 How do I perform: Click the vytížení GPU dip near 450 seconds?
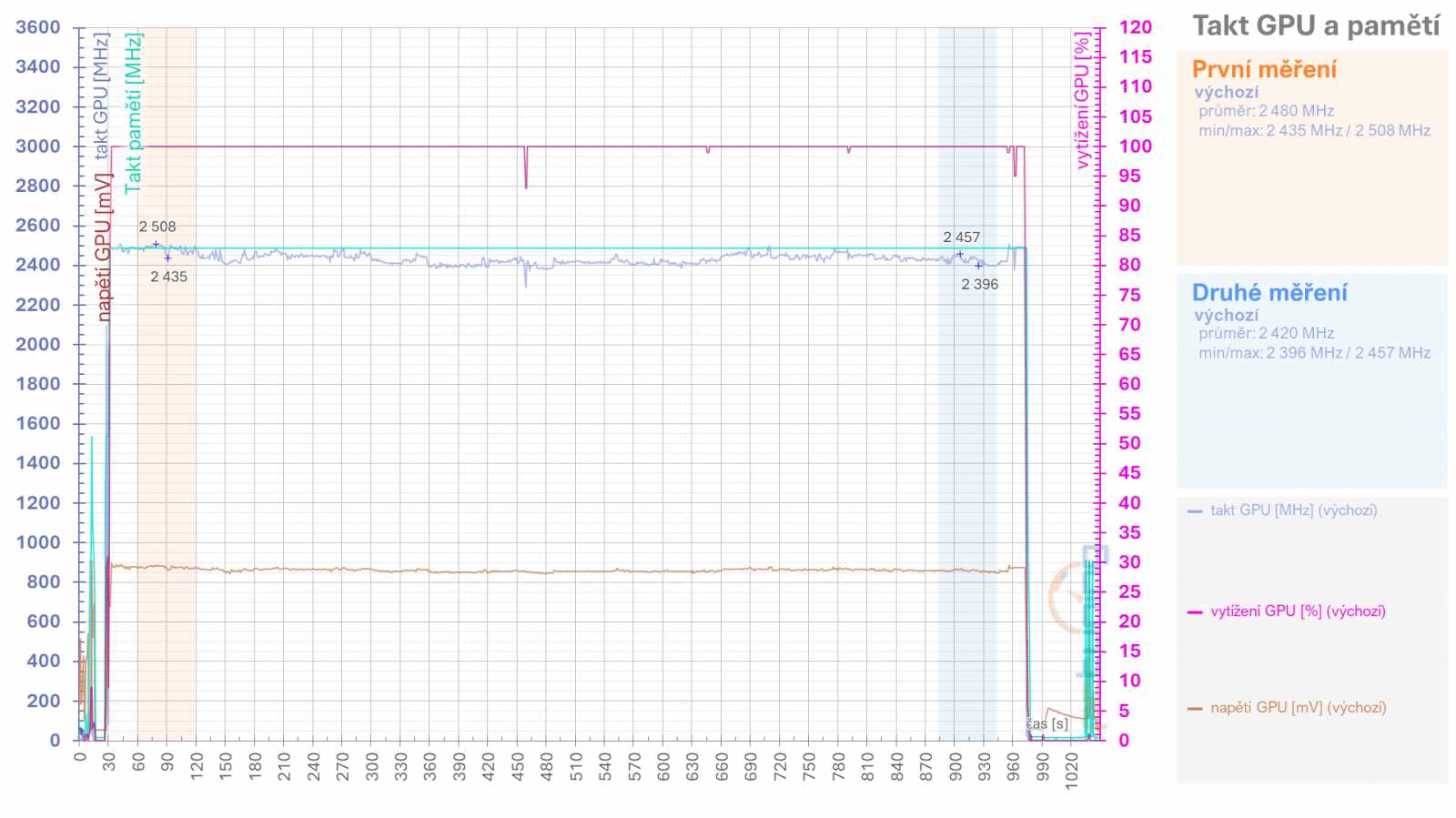click(526, 168)
